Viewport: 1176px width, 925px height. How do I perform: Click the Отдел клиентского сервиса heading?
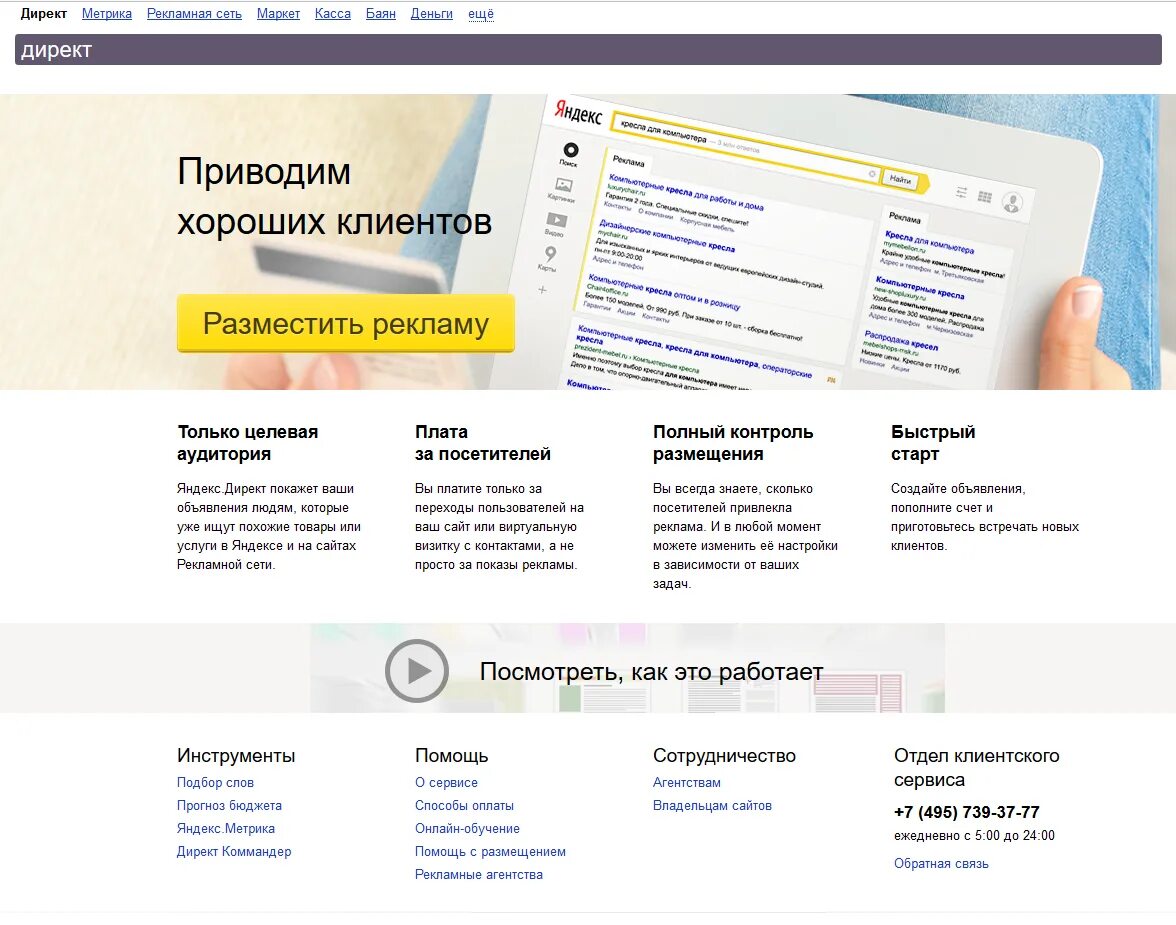click(x=976, y=767)
